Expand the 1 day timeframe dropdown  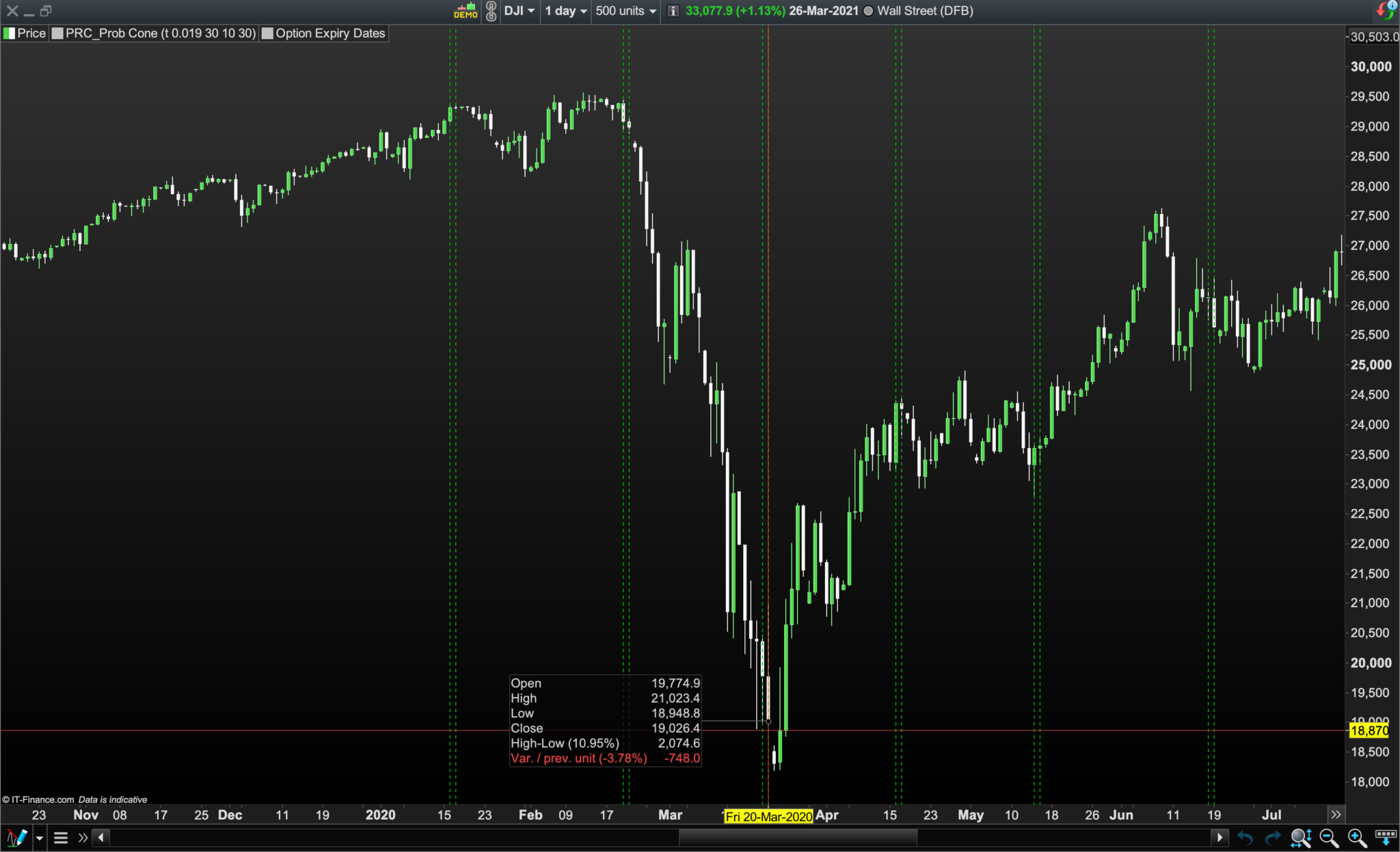click(x=565, y=11)
